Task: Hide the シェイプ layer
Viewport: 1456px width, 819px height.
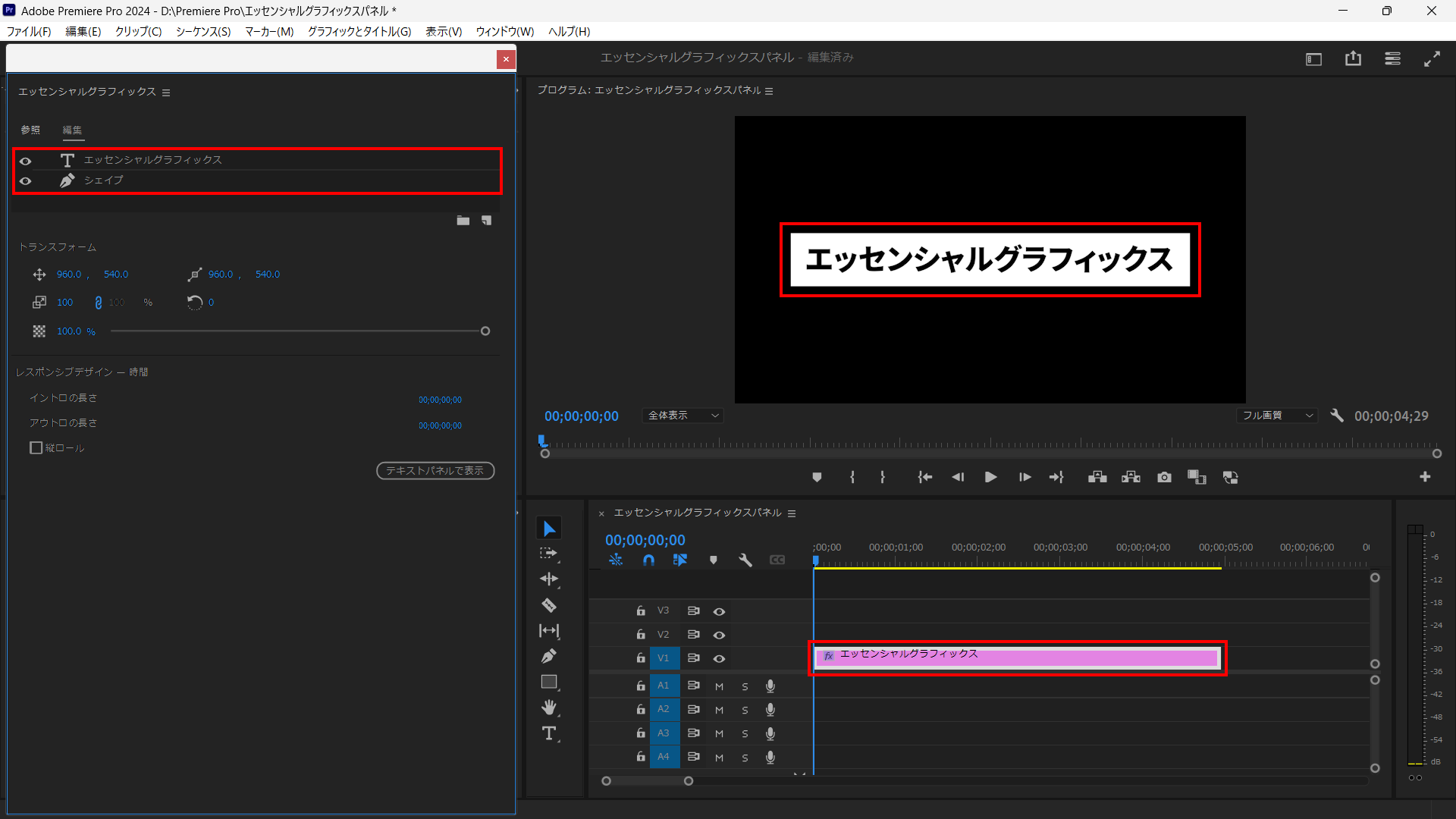Action: coord(25,181)
